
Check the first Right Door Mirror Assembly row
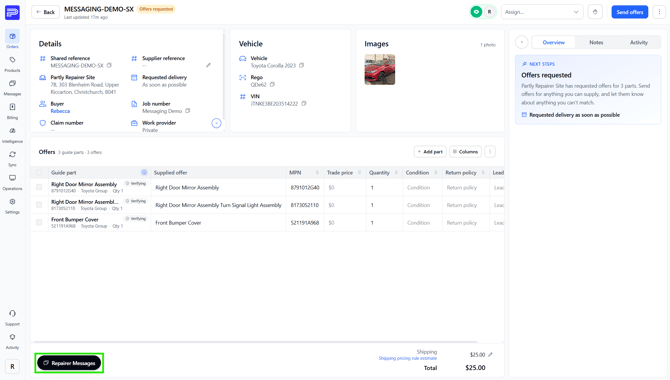(39, 187)
